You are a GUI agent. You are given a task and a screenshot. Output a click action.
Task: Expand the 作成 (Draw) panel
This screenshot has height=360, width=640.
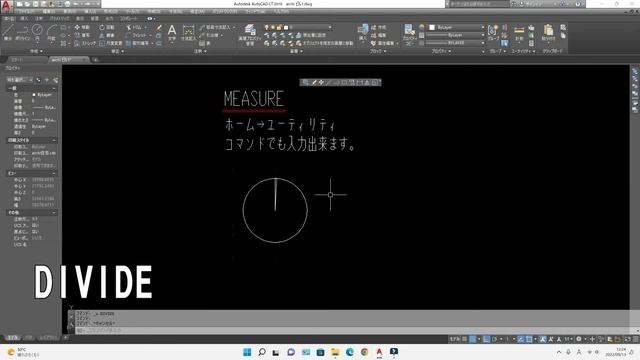click(36, 51)
